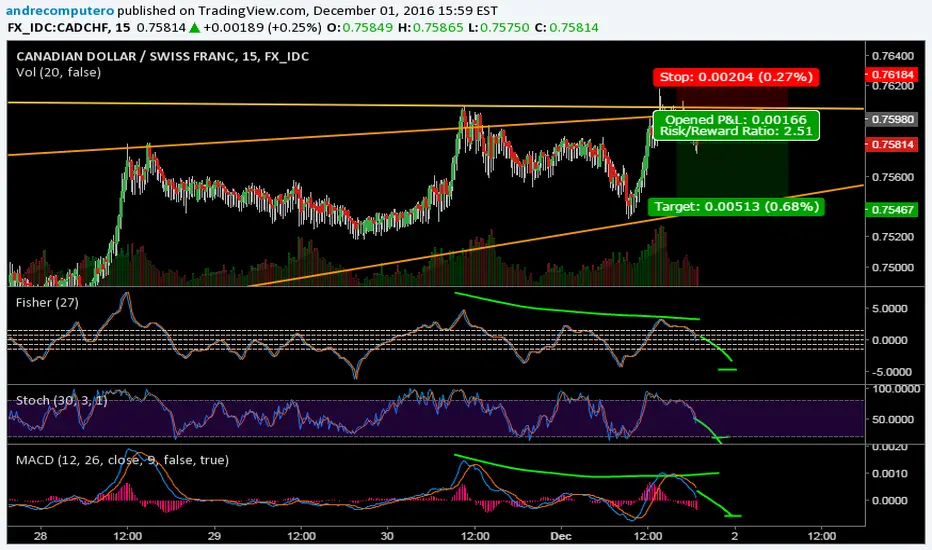Image resolution: width=932 pixels, height=550 pixels.
Task: Click the C:0.75814 close price value
Action: [566, 27]
